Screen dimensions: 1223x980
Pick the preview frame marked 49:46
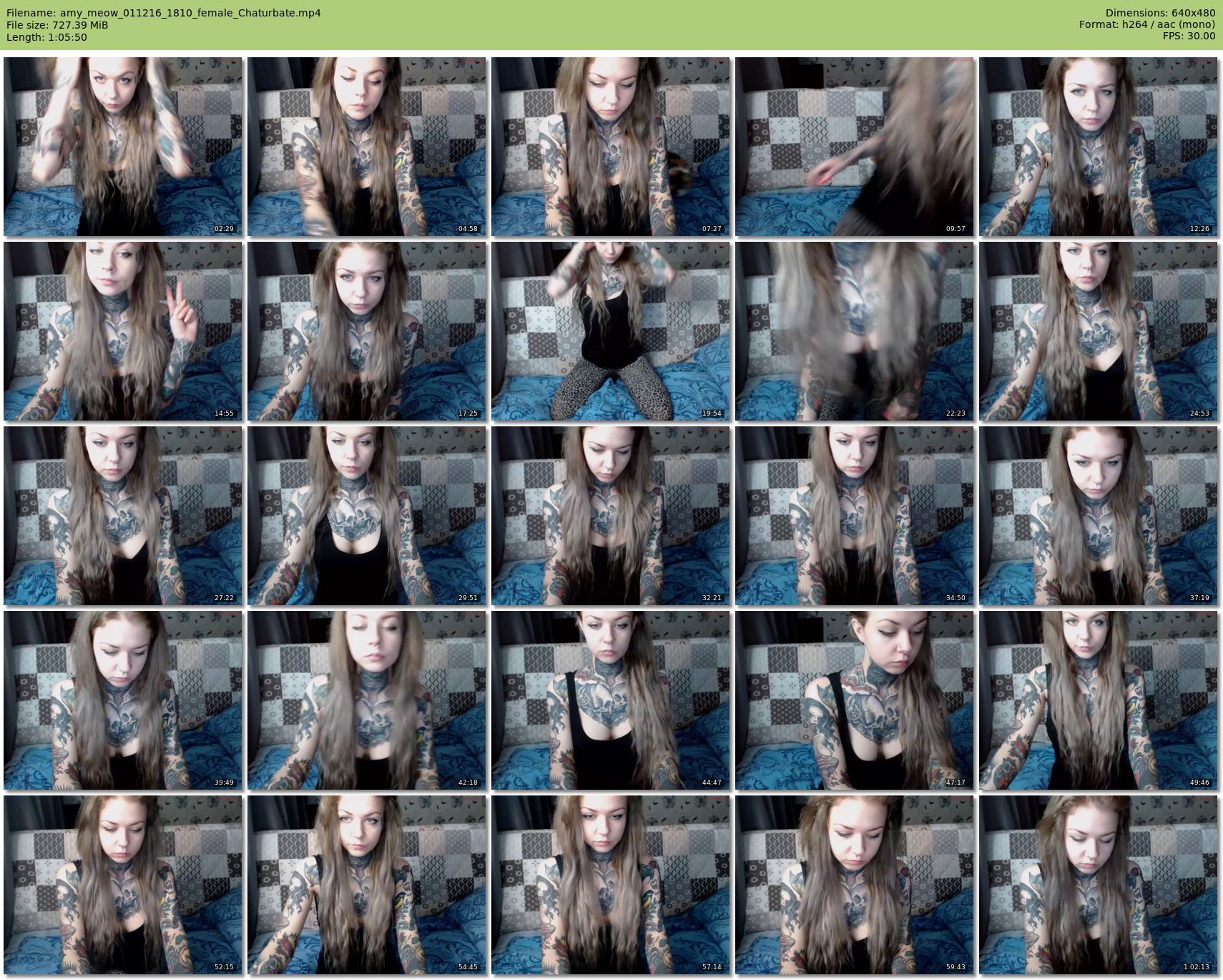[x=1099, y=700]
